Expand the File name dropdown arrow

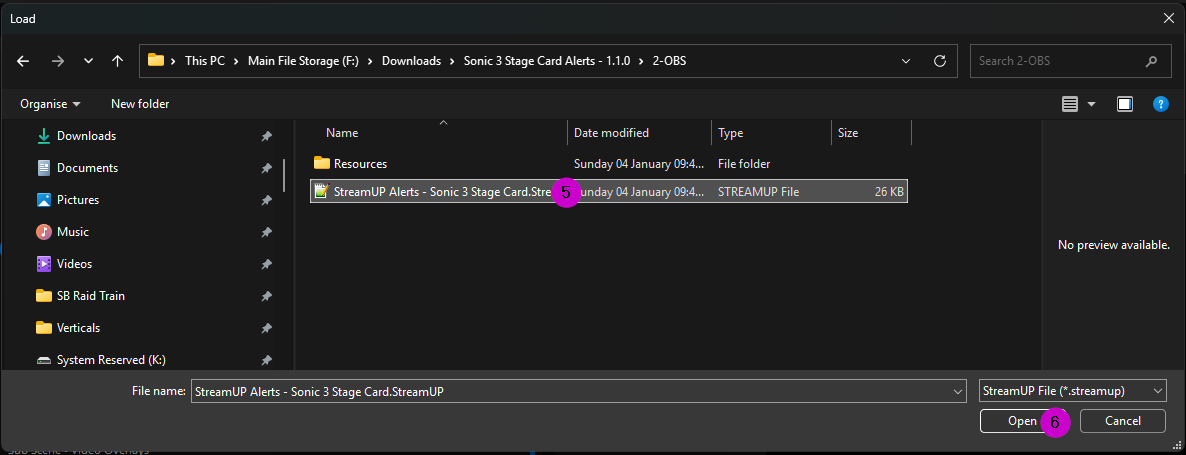[x=959, y=392]
